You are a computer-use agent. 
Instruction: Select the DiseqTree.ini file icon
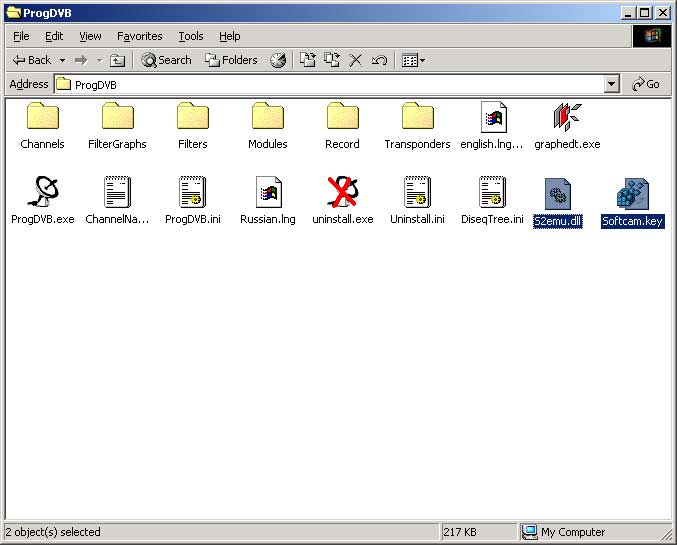point(493,192)
